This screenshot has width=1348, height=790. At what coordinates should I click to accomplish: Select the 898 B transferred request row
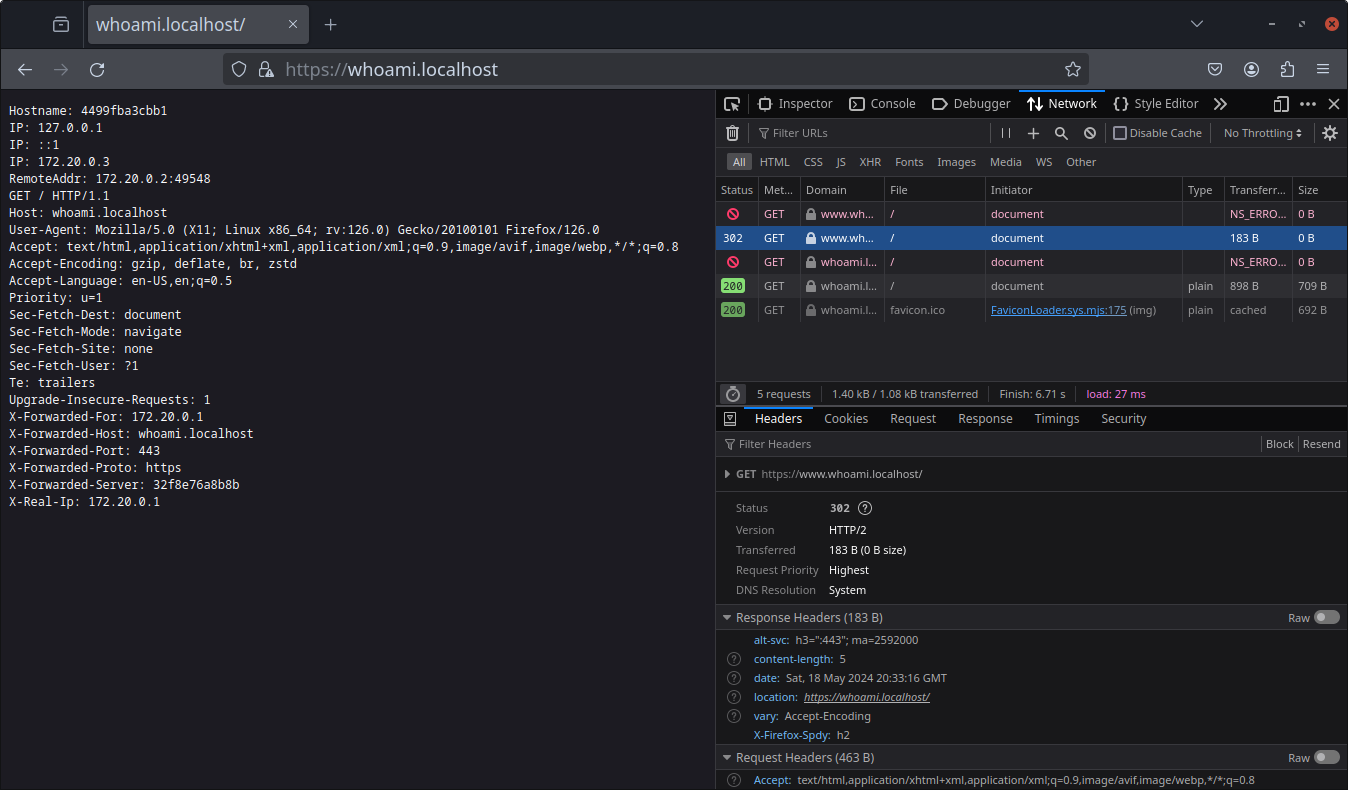(x=1032, y=286)
